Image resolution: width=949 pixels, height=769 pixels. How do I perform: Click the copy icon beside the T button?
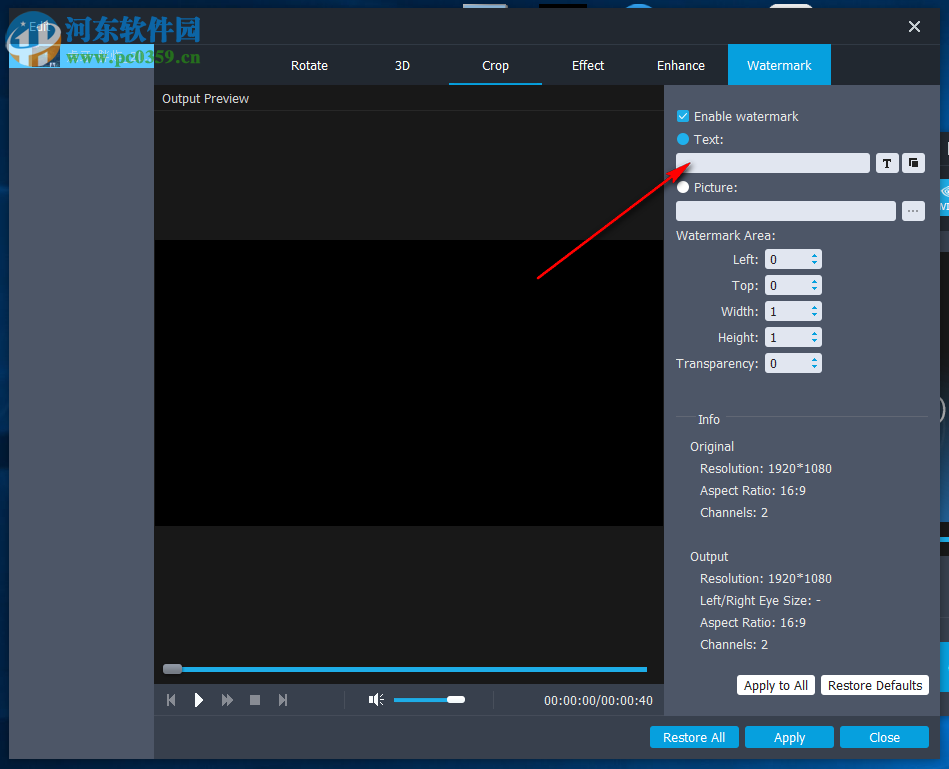[912, 162]
